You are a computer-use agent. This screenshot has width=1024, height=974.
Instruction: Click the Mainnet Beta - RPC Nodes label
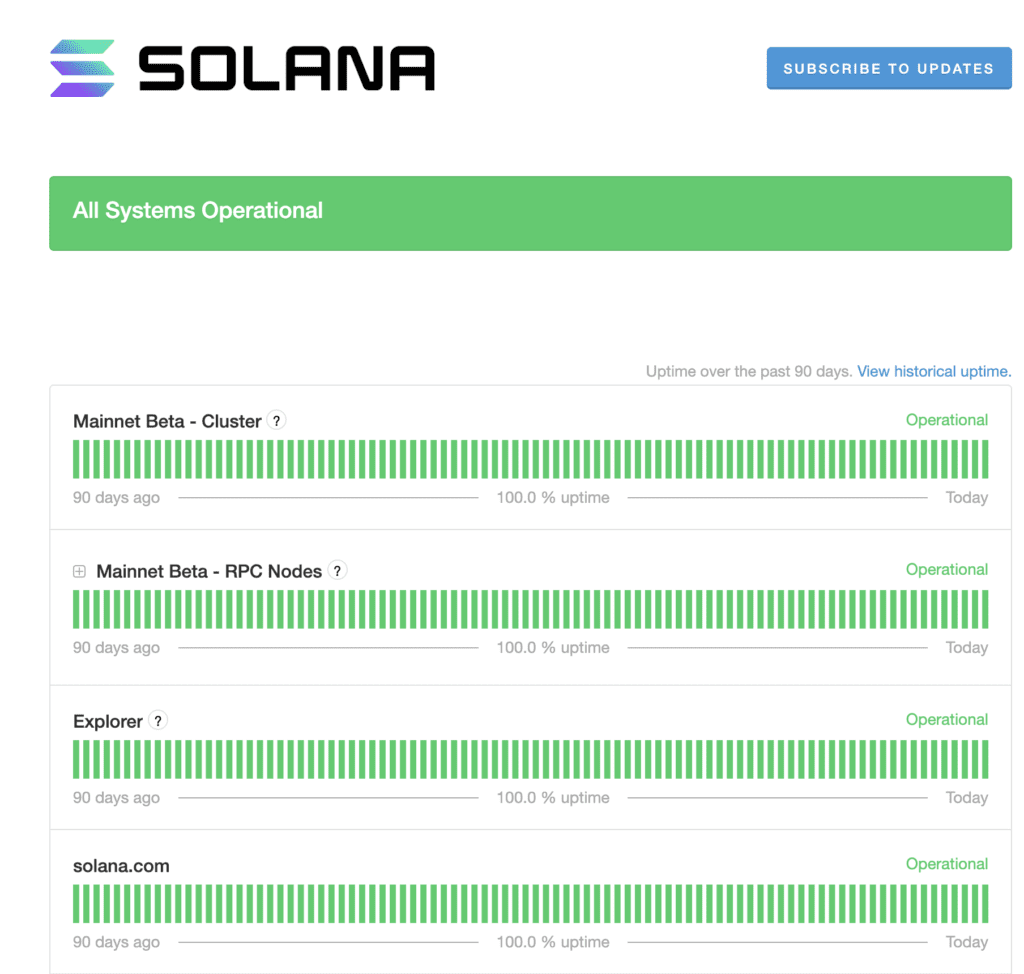(209, 572)
